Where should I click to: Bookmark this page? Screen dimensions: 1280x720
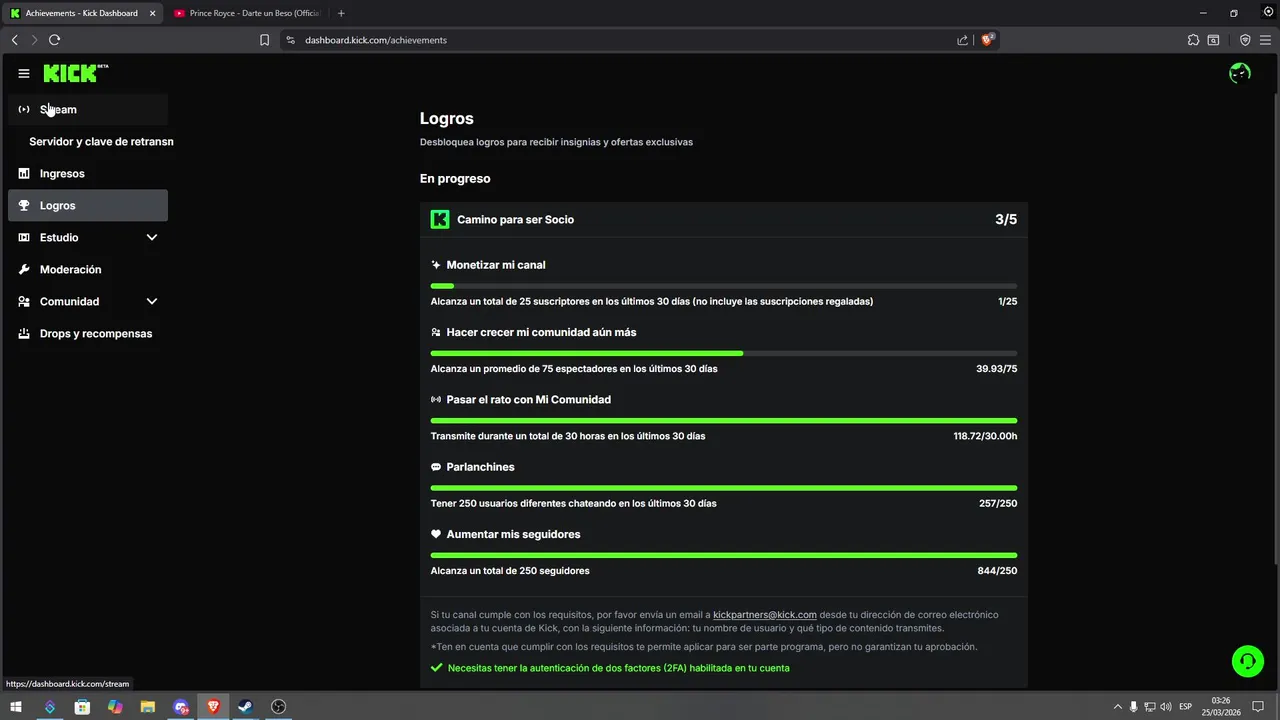click(x=264, y=40)
